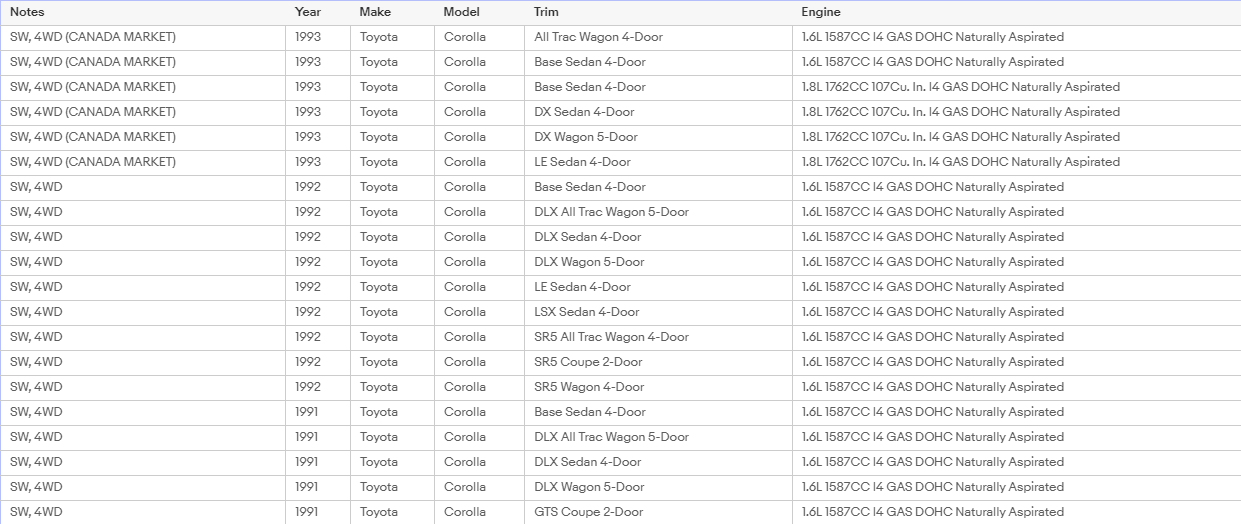
Task: Select the 'SR5 All Trac Wagon 4-Door' trim cell
Action: [658, 337]
